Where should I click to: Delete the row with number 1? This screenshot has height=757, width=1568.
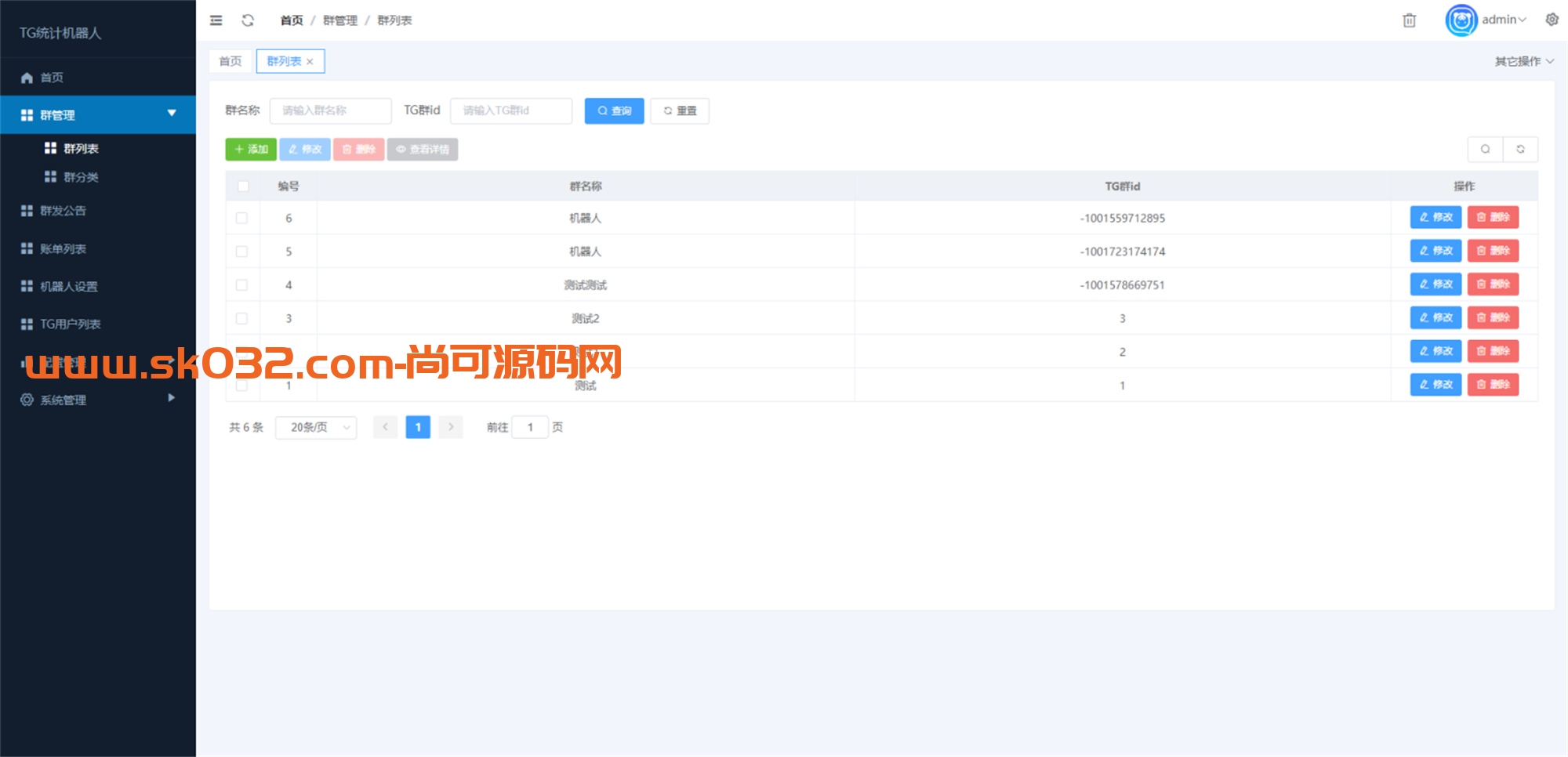point(1493,385)
